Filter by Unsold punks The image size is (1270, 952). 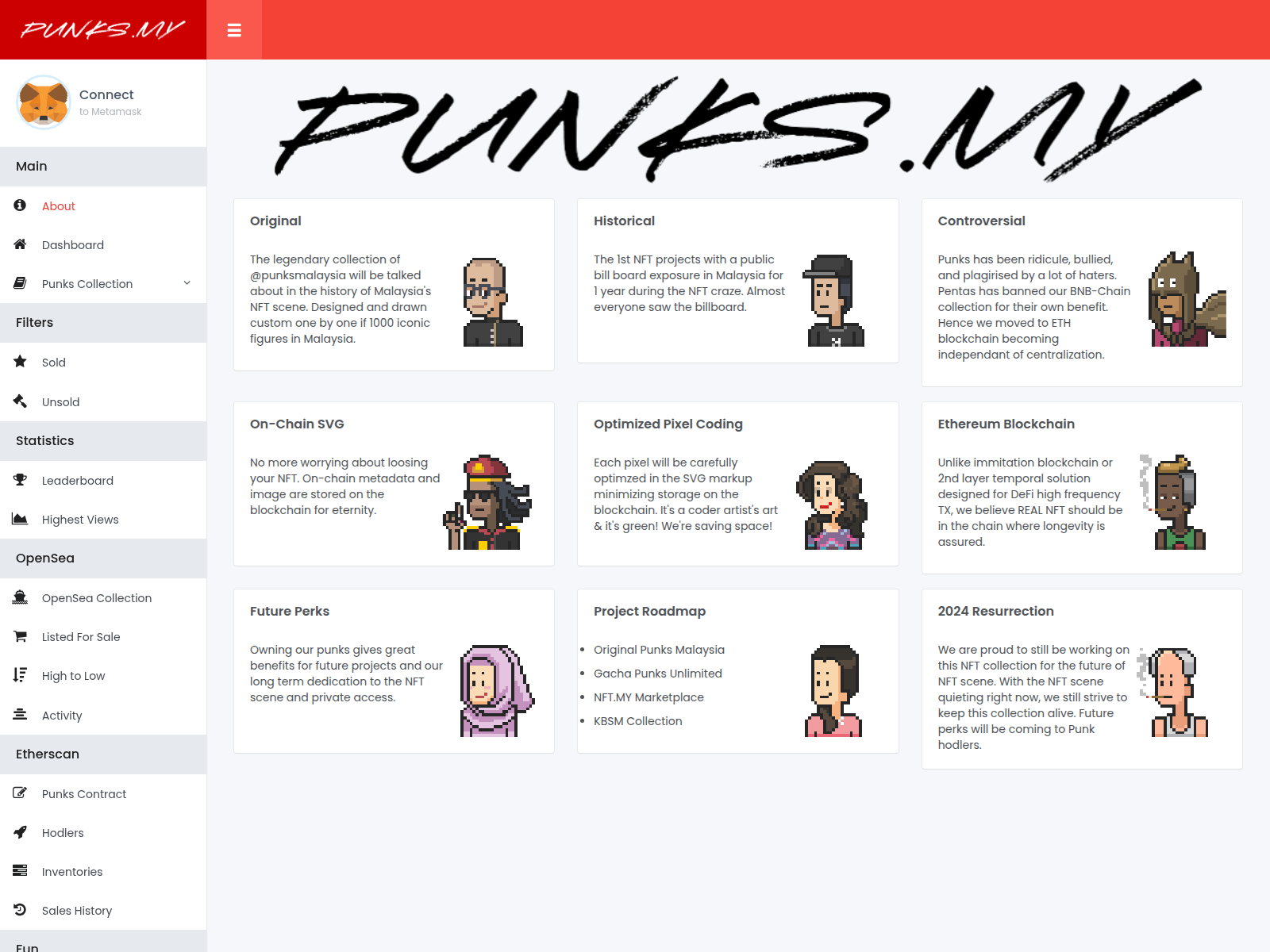(x=103, y=402)
